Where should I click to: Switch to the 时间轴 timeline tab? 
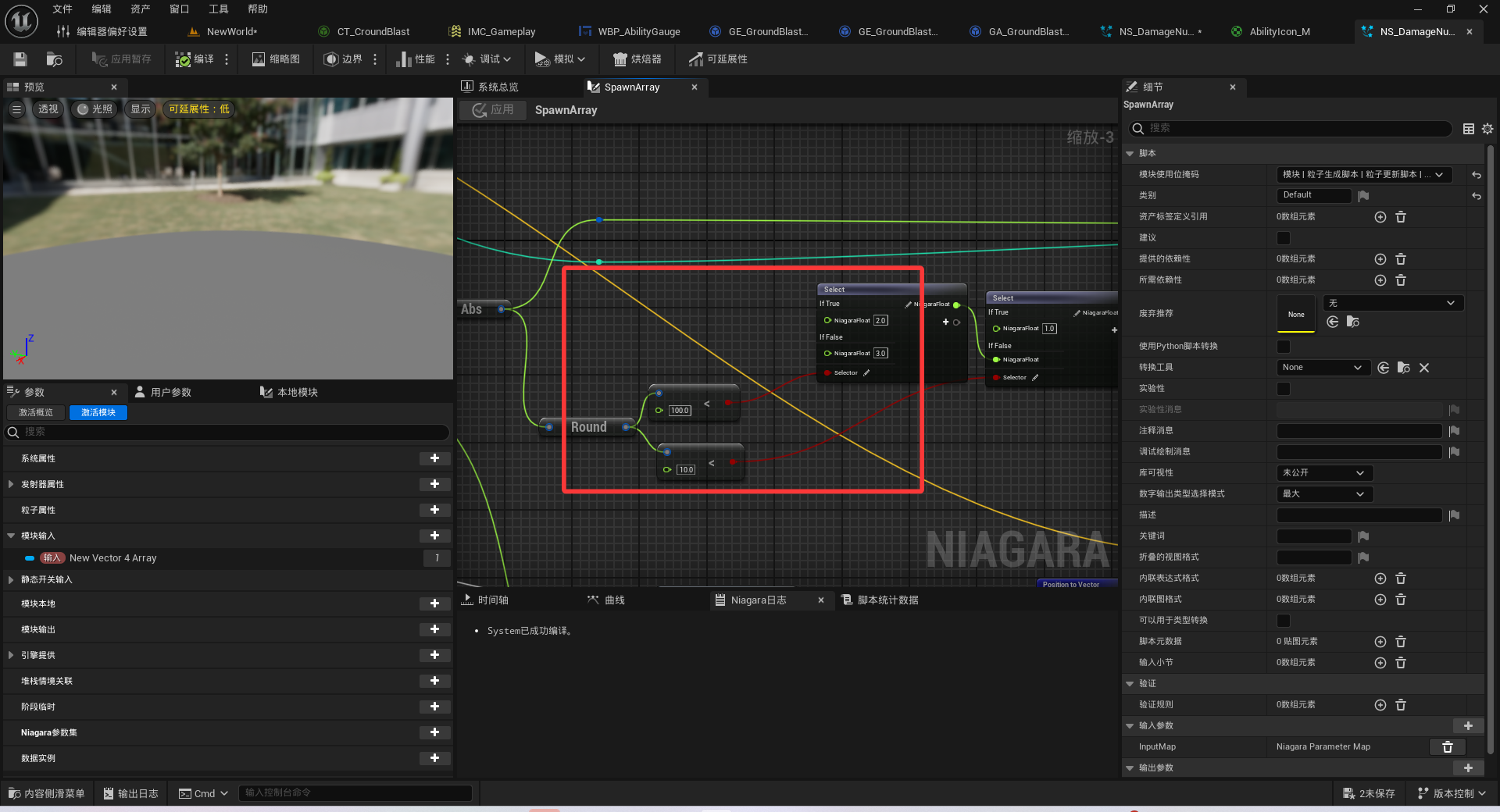[484, 600]
